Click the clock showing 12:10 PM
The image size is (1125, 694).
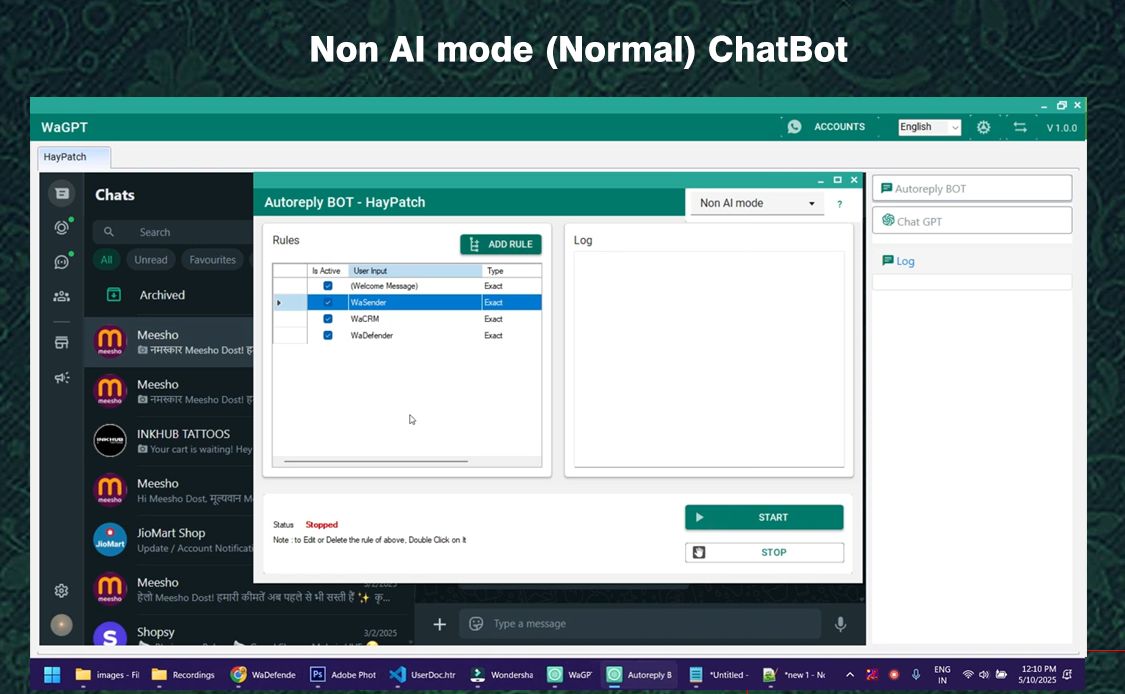pos(1038,669)
